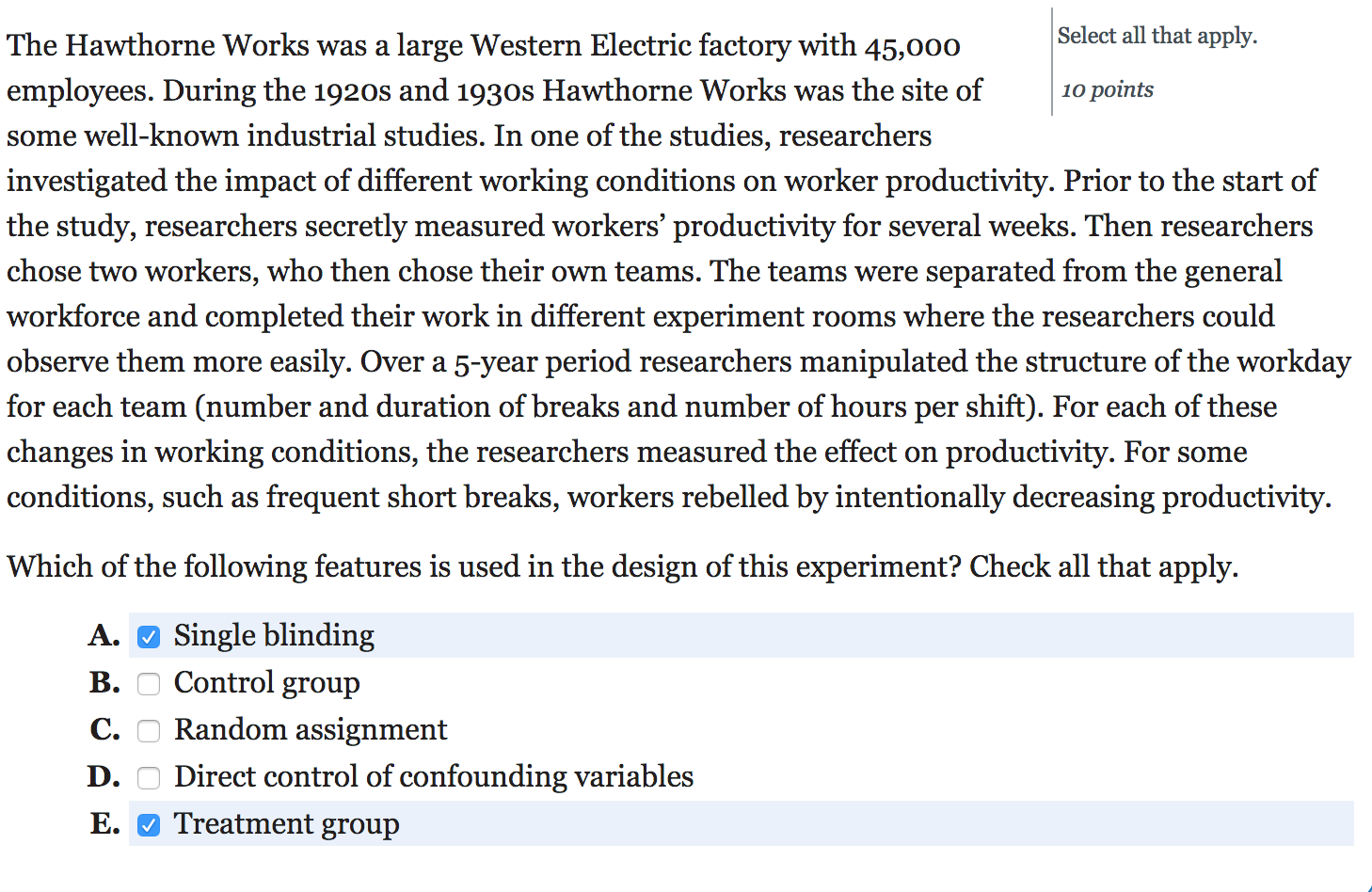1372x892 pixels.
Task: Uncheck the Single blinding checkbox
Action: coord(149,636)
